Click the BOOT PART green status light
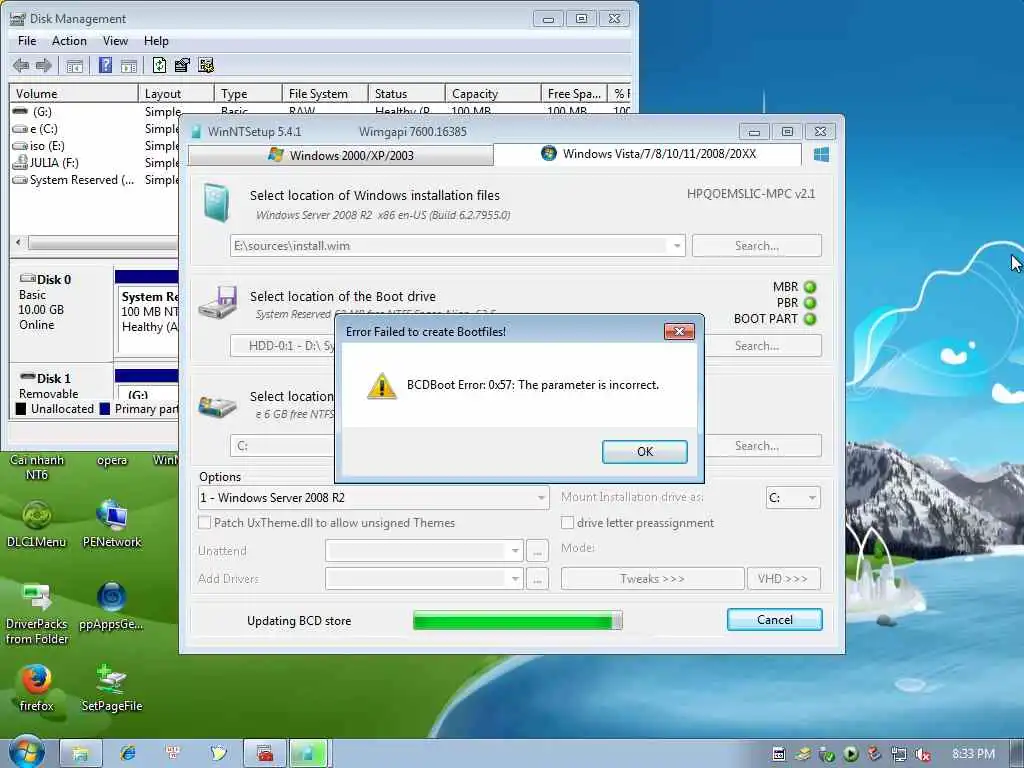Image resolution: width=1024 pixels, height=768 pixels. 810,319
